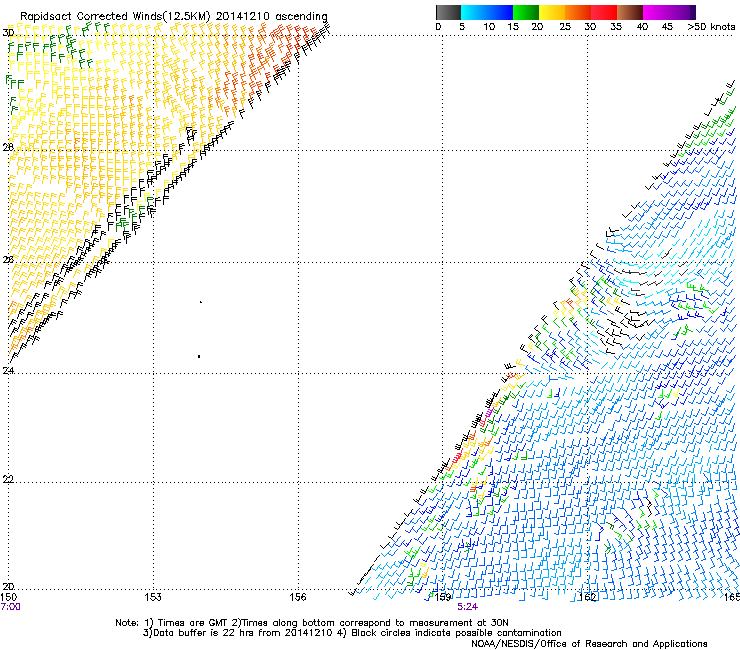The width and height of the screenshot is (740, 650).
Task: Click the '10' legend scale label
Action: 489,27
